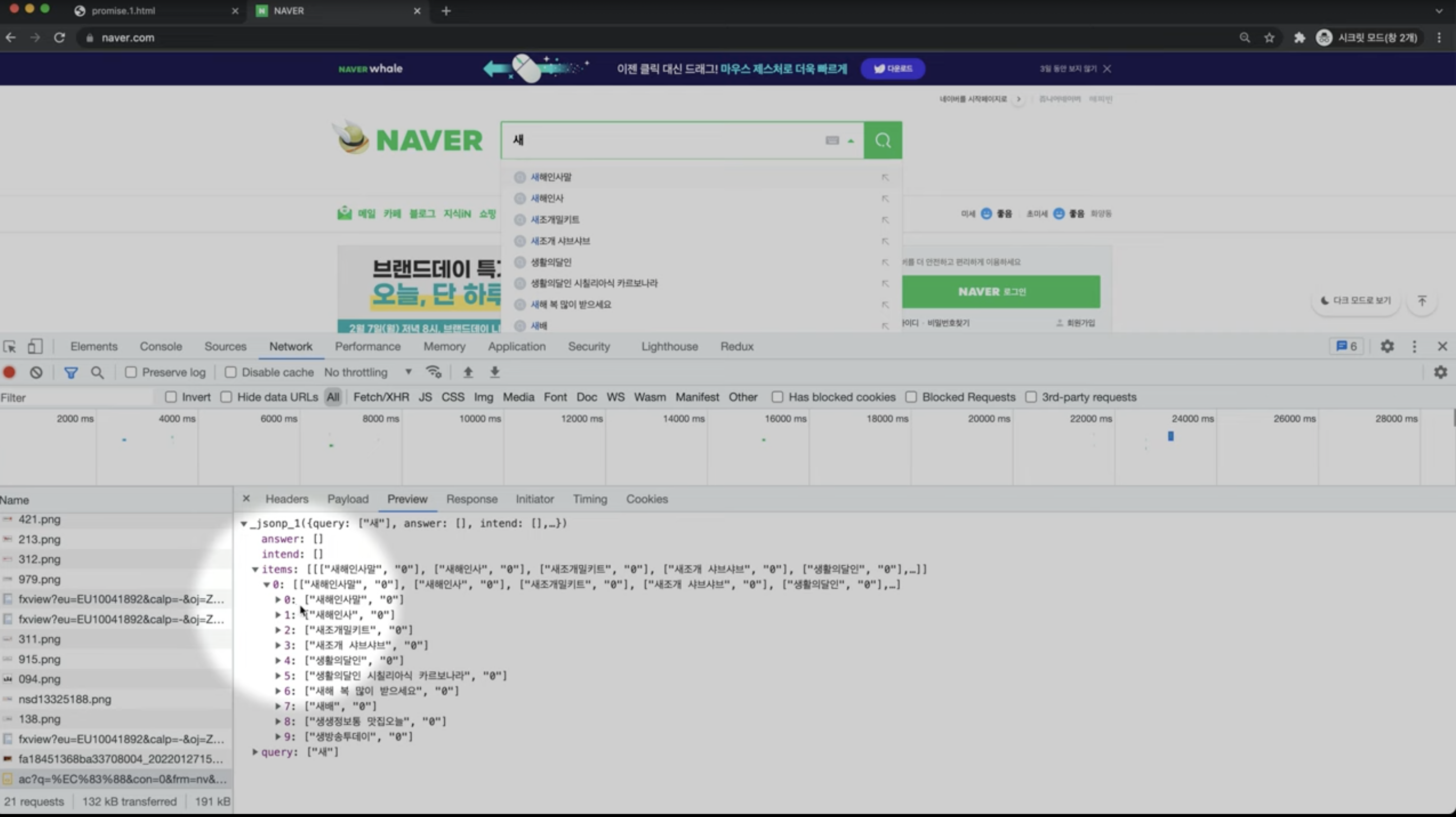Open the network search magnifier icon
Image resolution: width=1456 pixels, height=817 pixels.
coord(97,372)
